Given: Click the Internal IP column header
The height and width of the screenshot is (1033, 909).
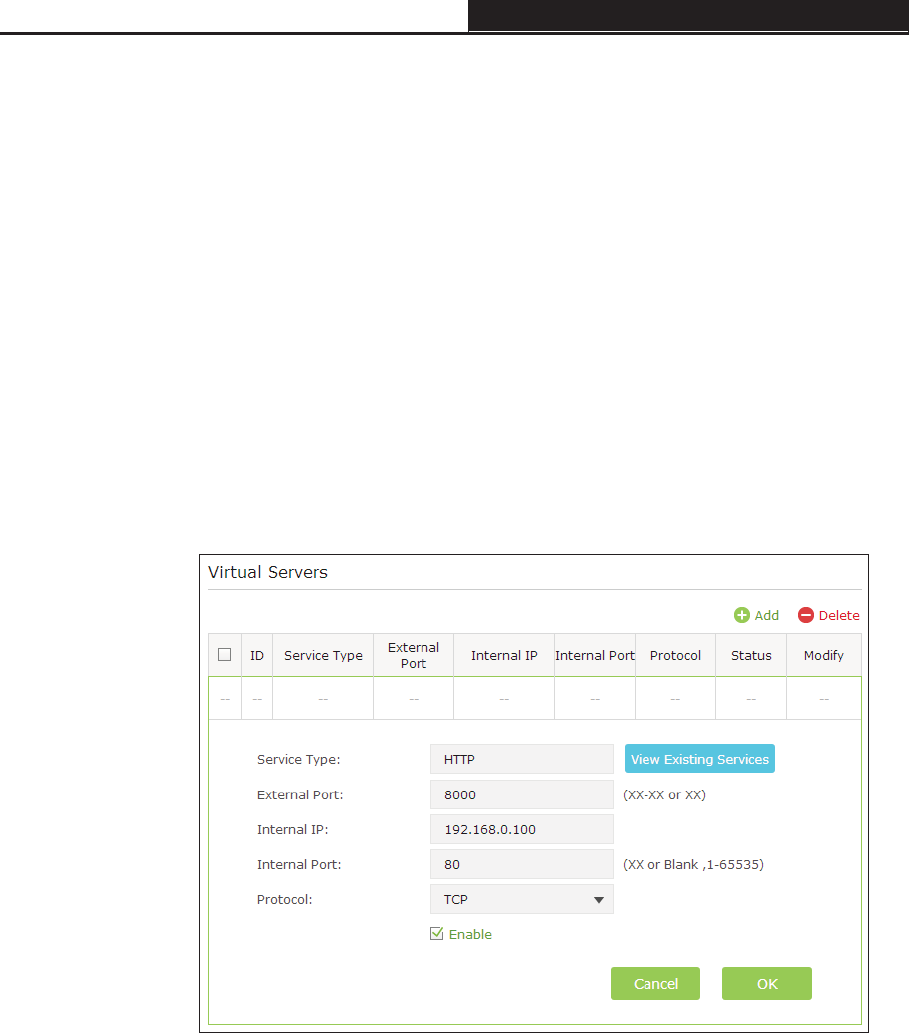Looking at the screenshot, I should coord(504,656).
